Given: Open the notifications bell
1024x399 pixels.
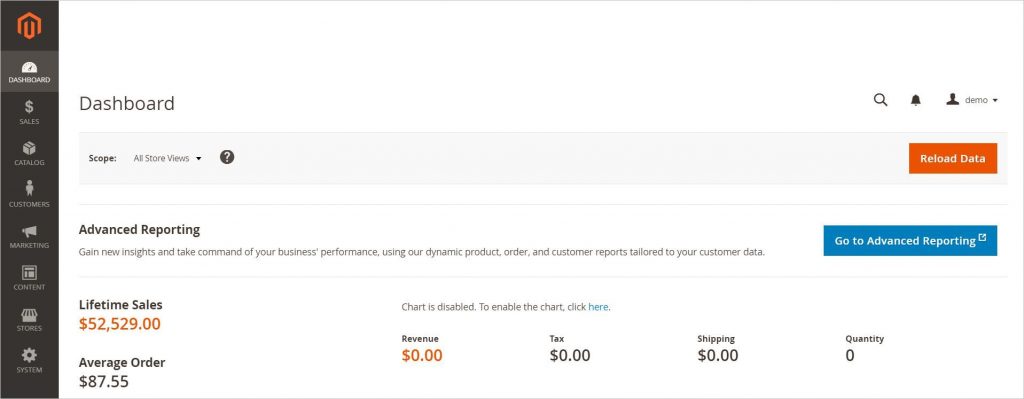Looking at the screenshot, I should 916,100.
